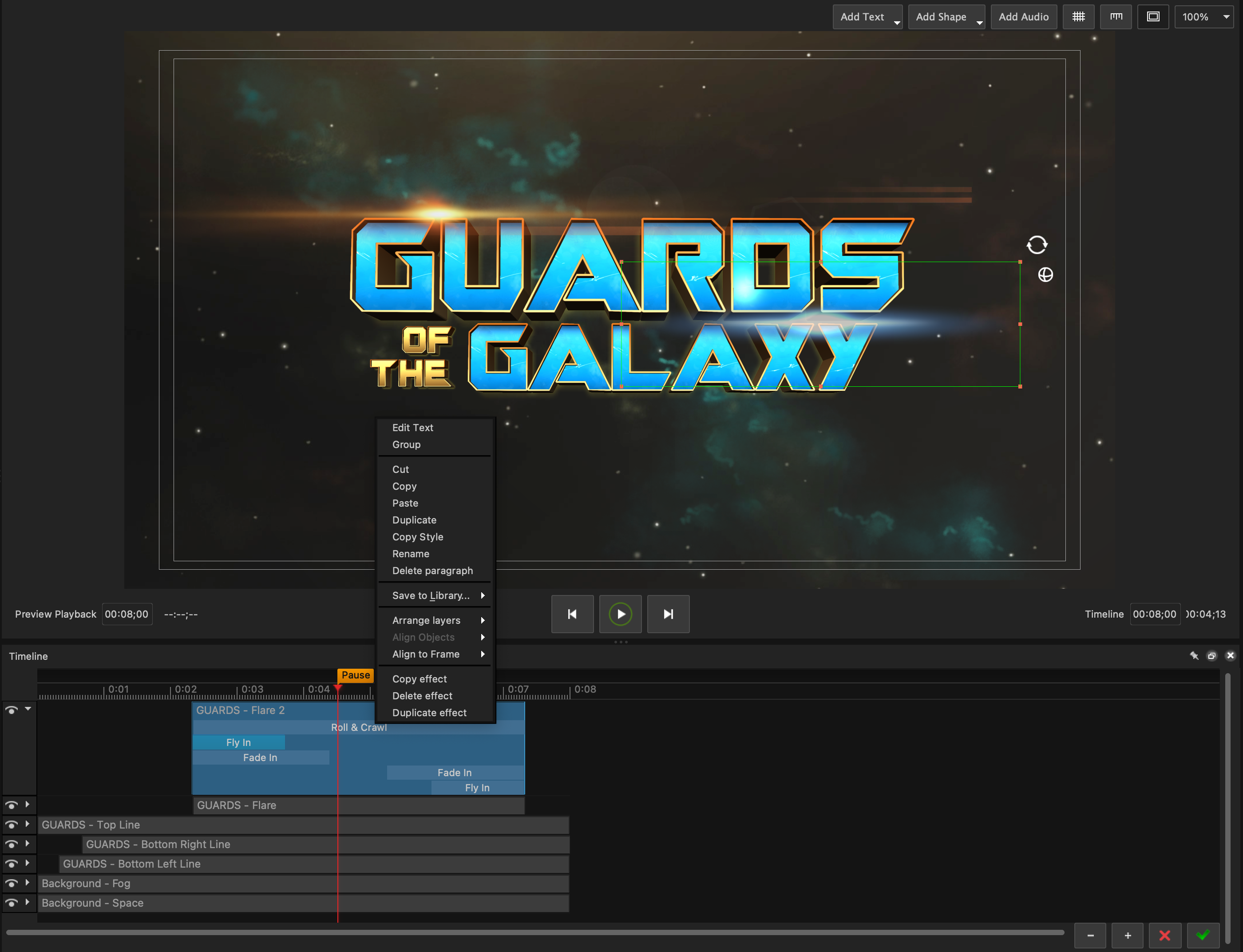Screen dimensions: 1243x952
Task: Jump to next frame button
Action: coord(669,614)
